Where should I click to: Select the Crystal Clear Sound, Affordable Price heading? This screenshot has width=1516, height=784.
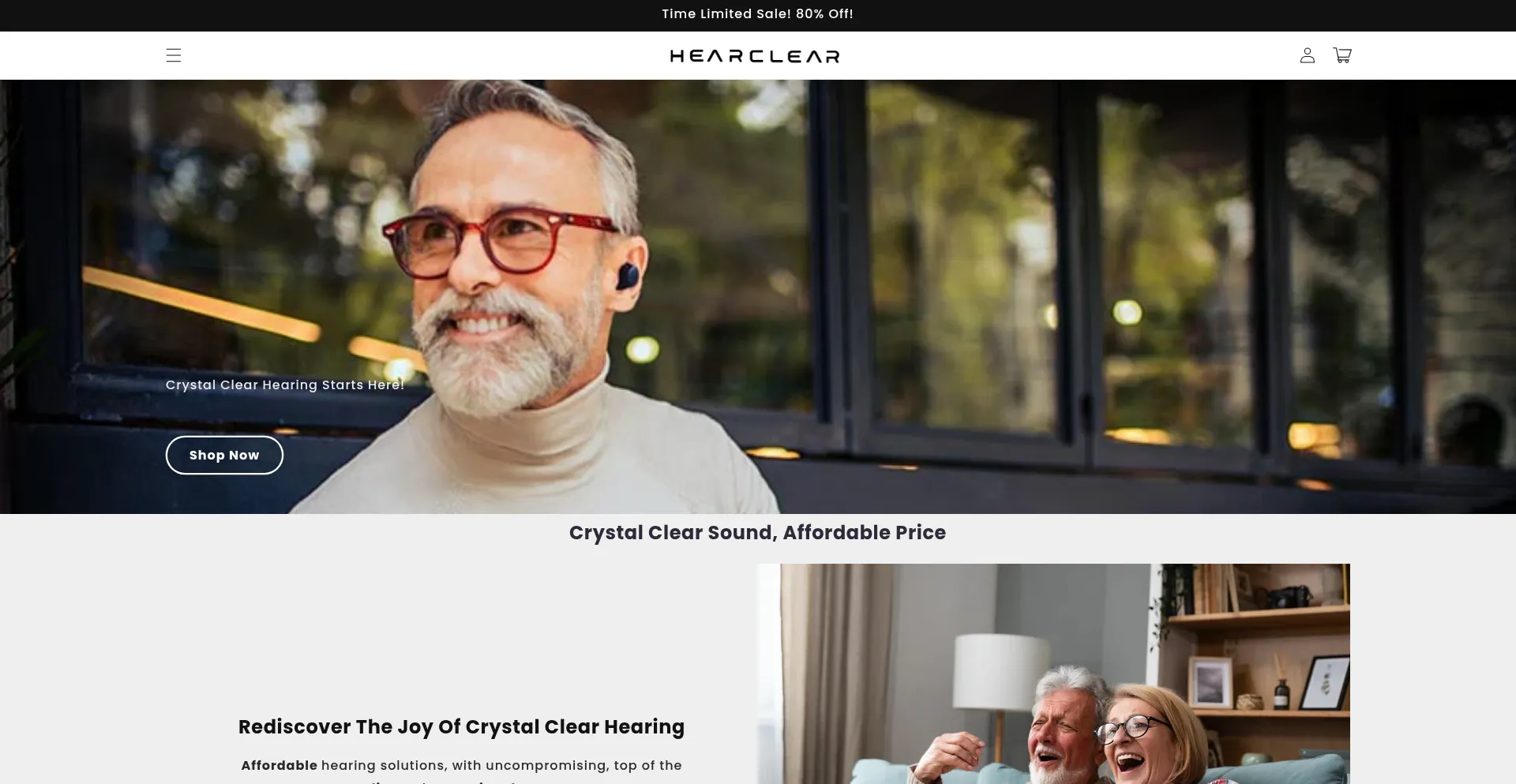coord(757,533)
